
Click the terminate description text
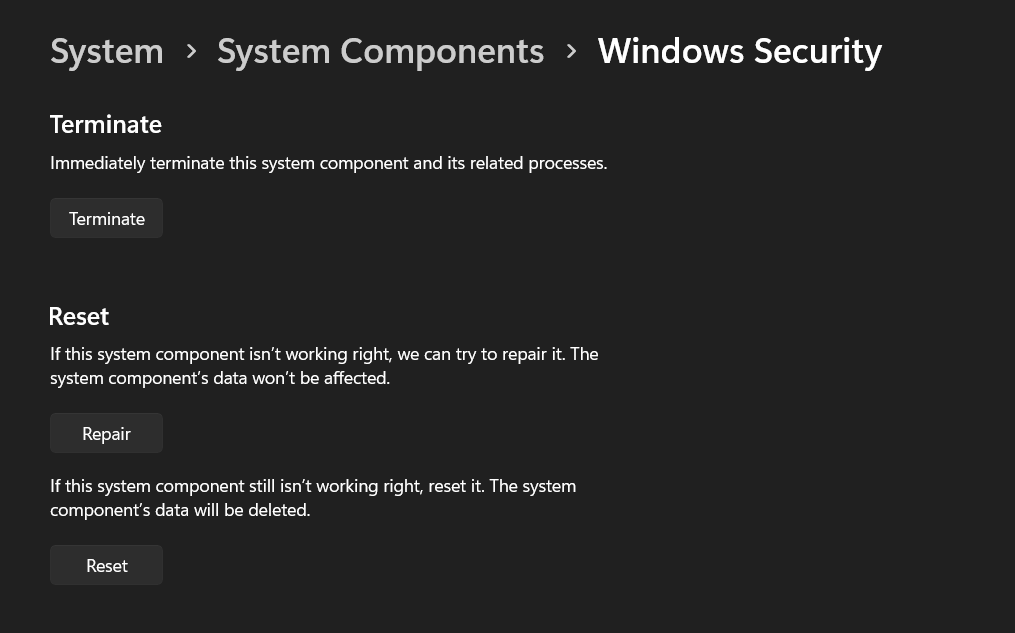click(328, 162)
